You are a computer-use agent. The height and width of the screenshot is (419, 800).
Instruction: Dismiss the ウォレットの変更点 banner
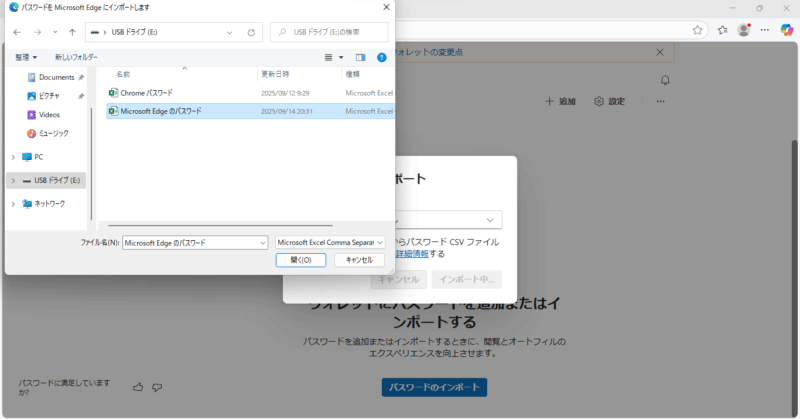(660, 52)
